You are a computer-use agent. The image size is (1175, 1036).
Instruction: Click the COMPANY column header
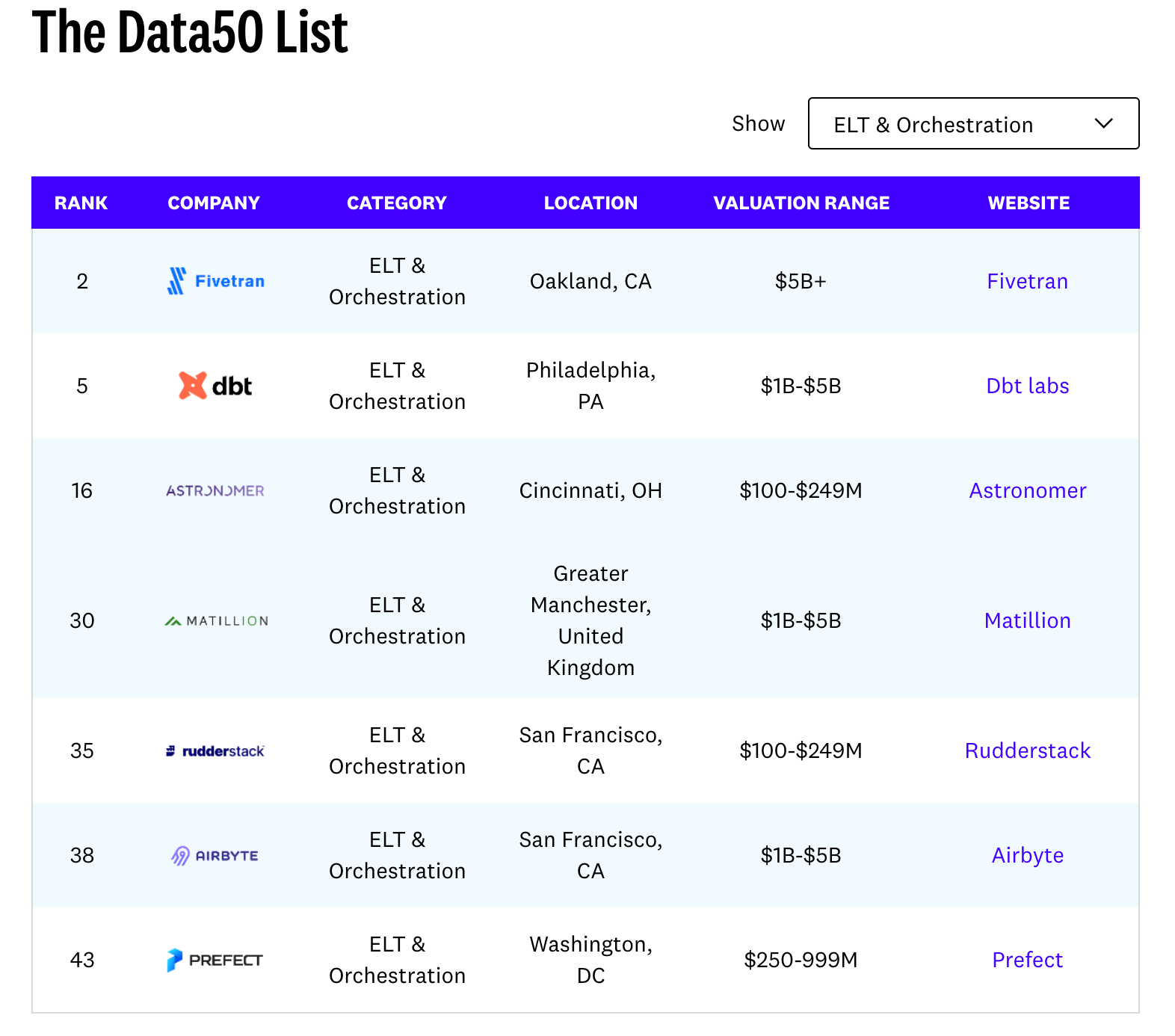[214, 203]
